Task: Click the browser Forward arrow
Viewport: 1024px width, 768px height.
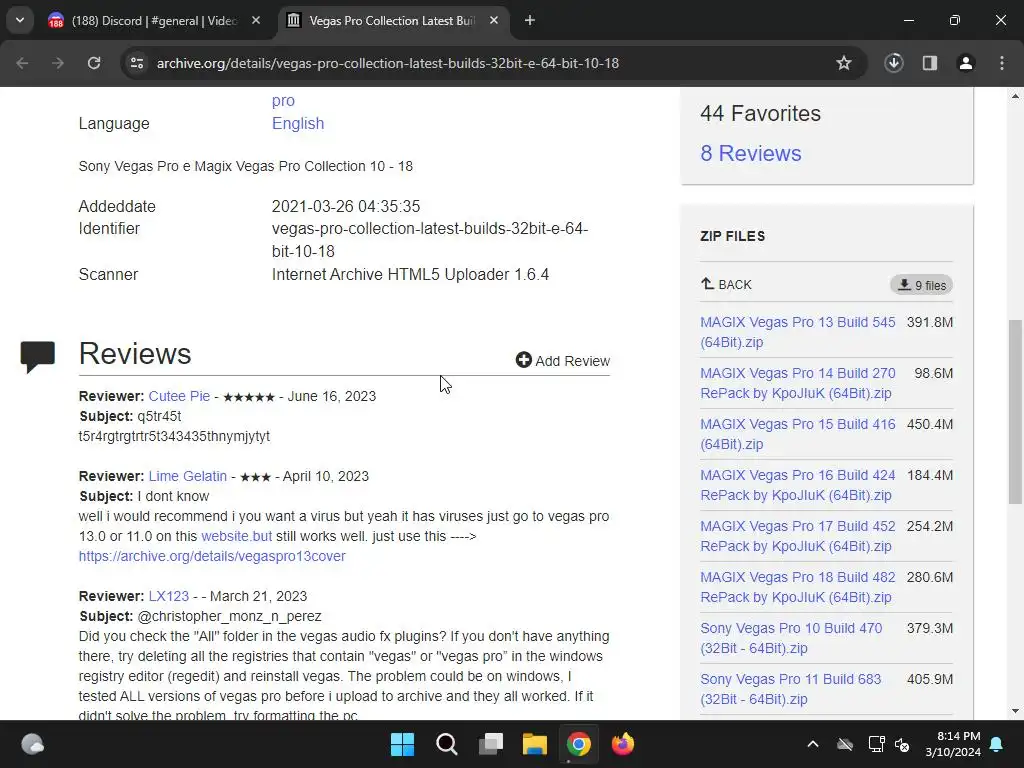Action: (58, 63)
